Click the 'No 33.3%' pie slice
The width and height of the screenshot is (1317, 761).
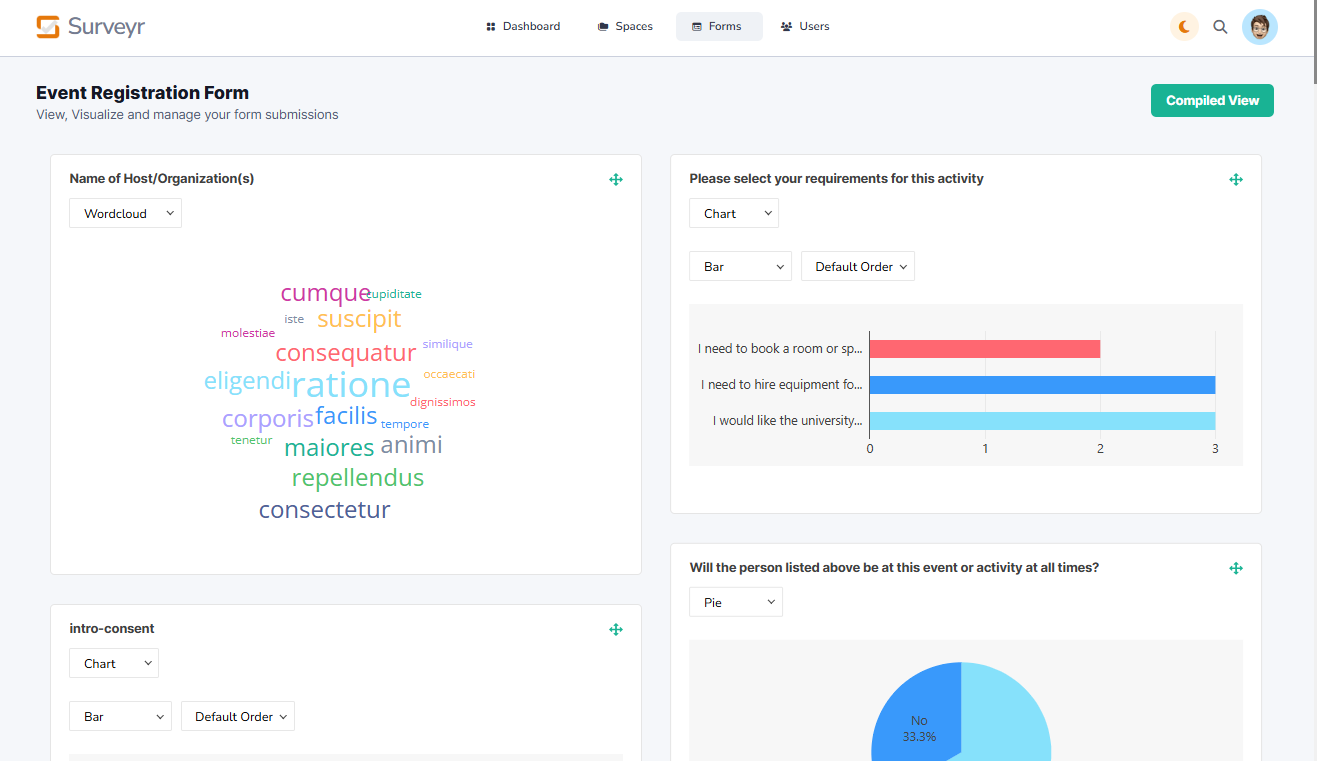pyautogui.click(x=918, y=712)
